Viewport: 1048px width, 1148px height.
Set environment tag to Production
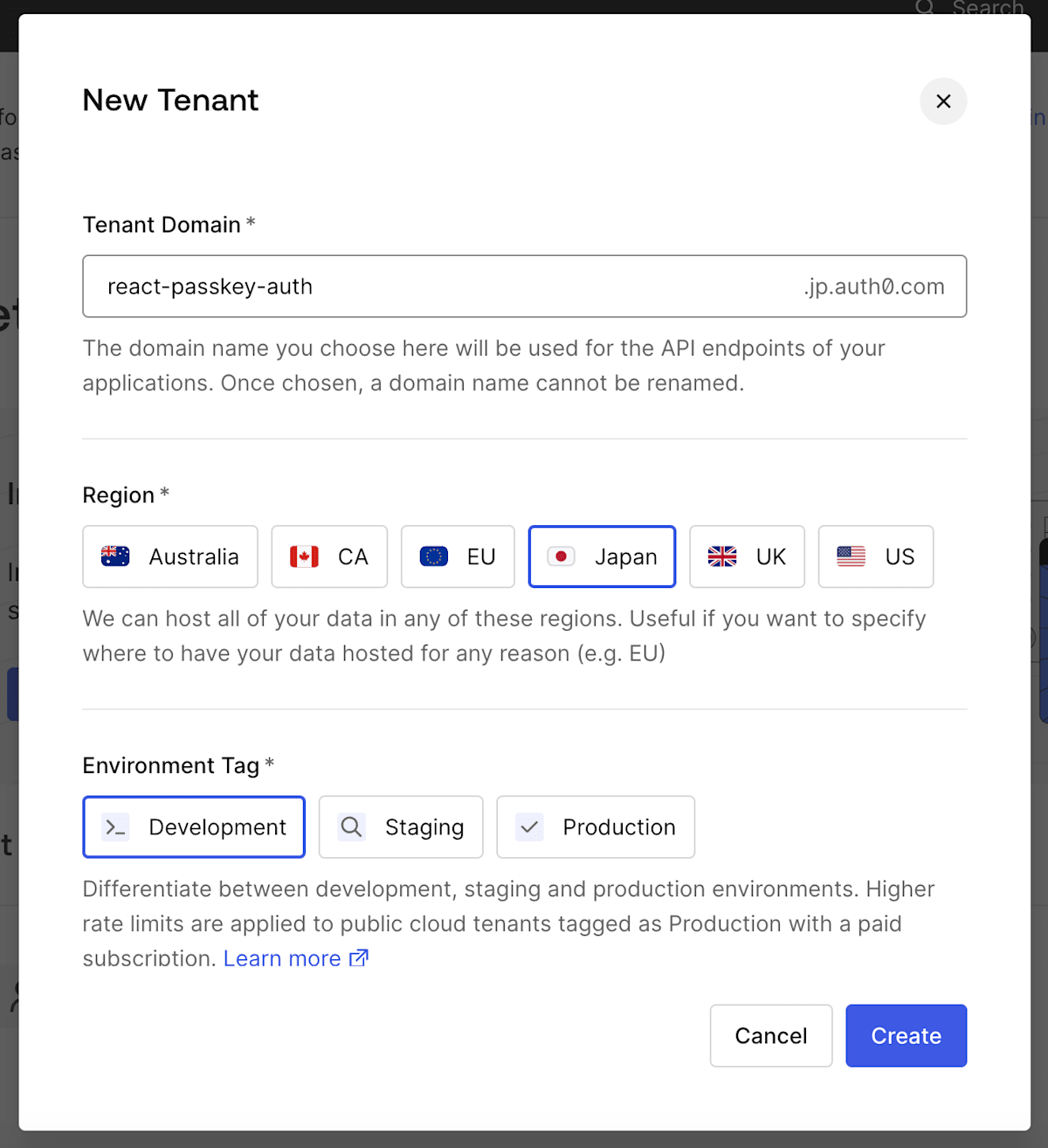click(596, 827)
